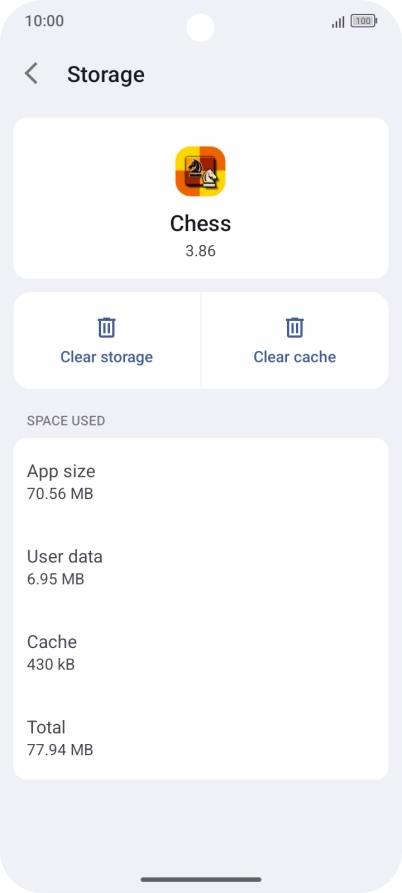Tap the Chess app name text
This screenshot has width=402, height=893.
pos(200,223)
